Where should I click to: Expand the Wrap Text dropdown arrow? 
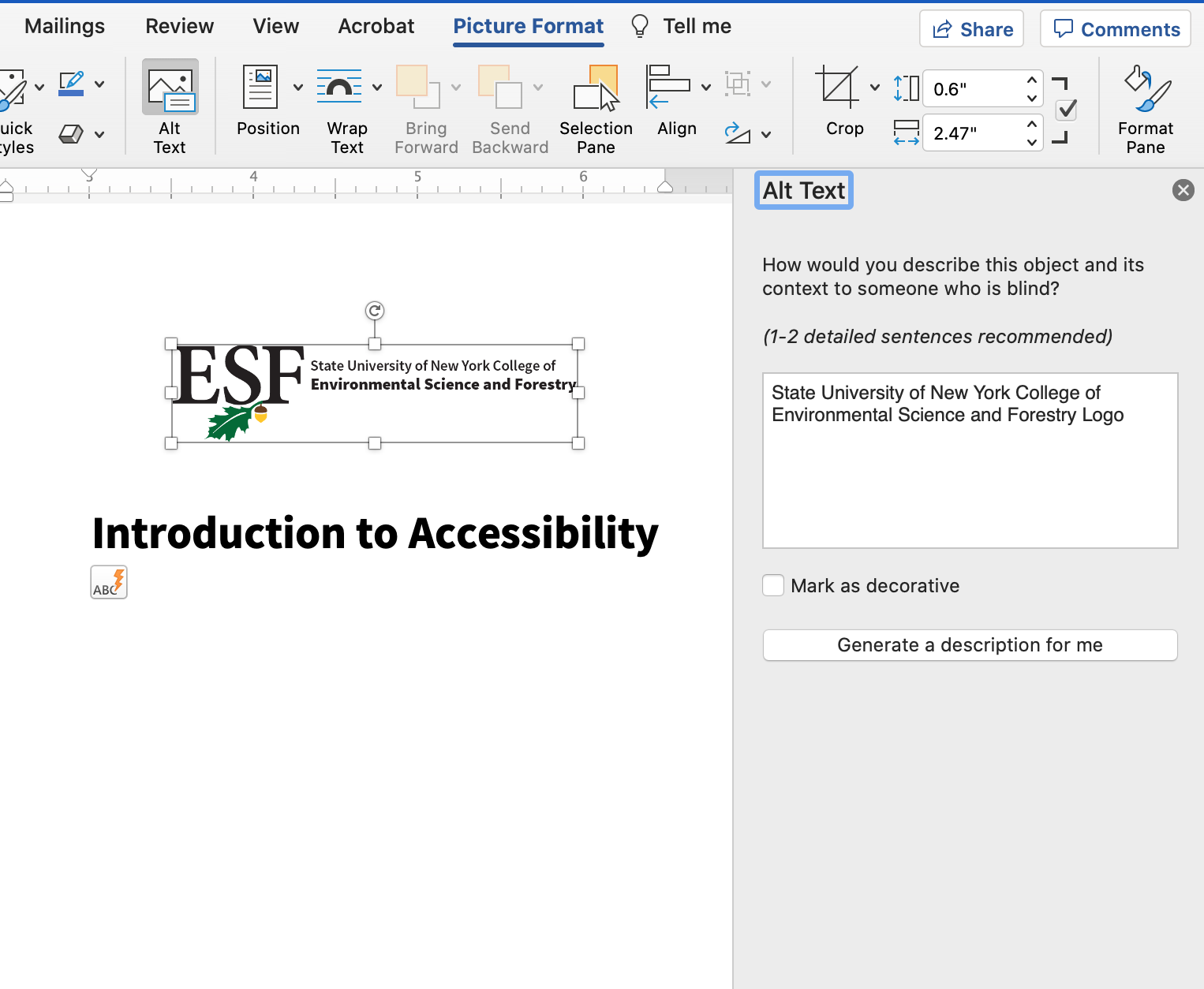point(377,87)
